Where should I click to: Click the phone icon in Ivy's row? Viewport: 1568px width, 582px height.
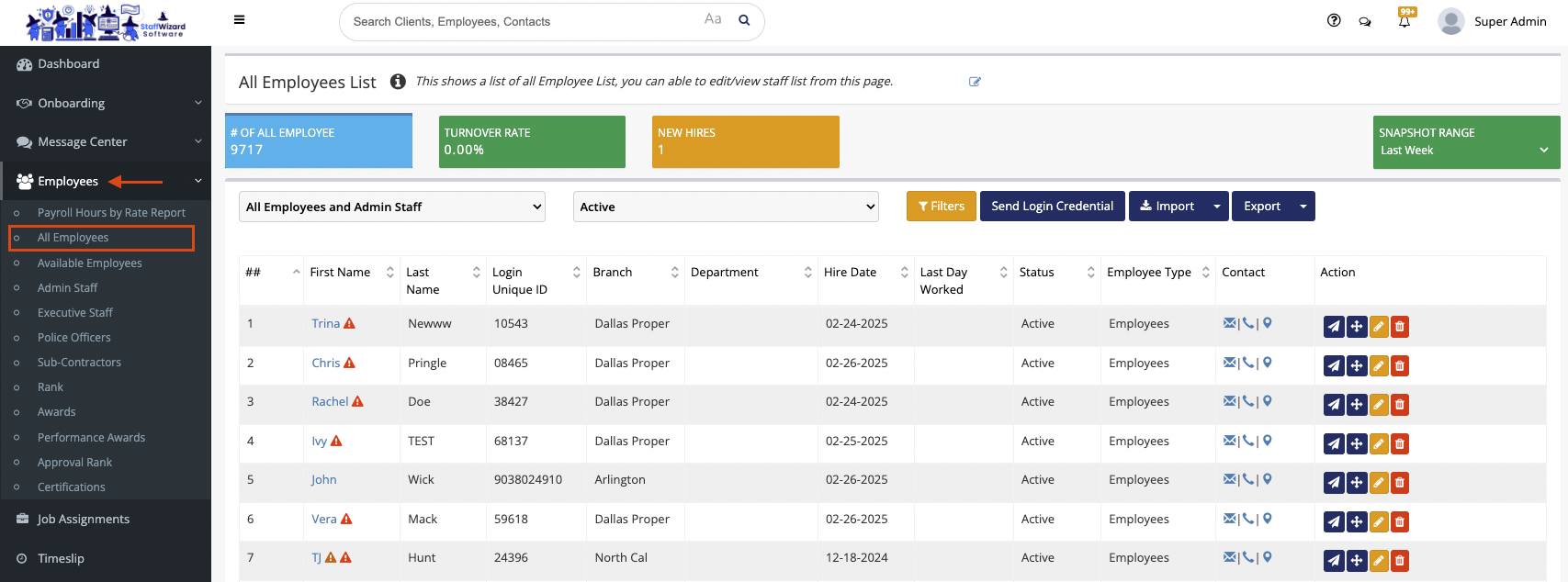point(1248,441)
